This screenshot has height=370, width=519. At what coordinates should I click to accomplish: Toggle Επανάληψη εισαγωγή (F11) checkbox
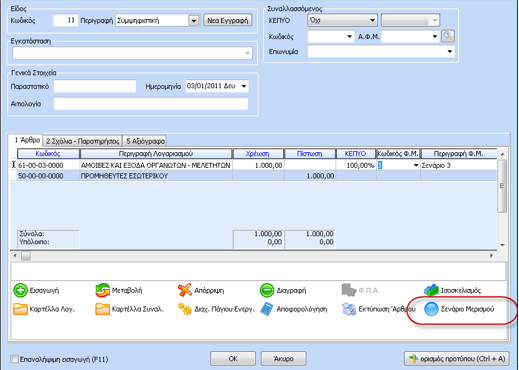(x=14, y=359)
